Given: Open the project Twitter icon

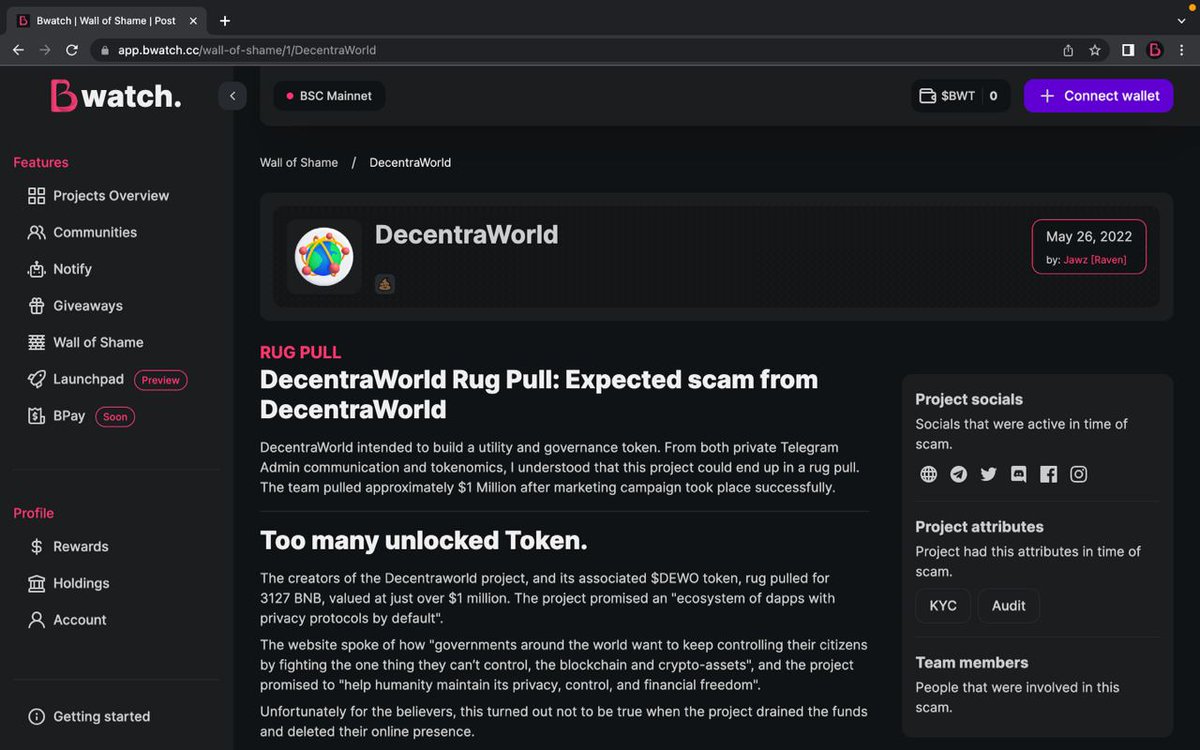Looking at the screenshot, I should [x=989, y=474].
